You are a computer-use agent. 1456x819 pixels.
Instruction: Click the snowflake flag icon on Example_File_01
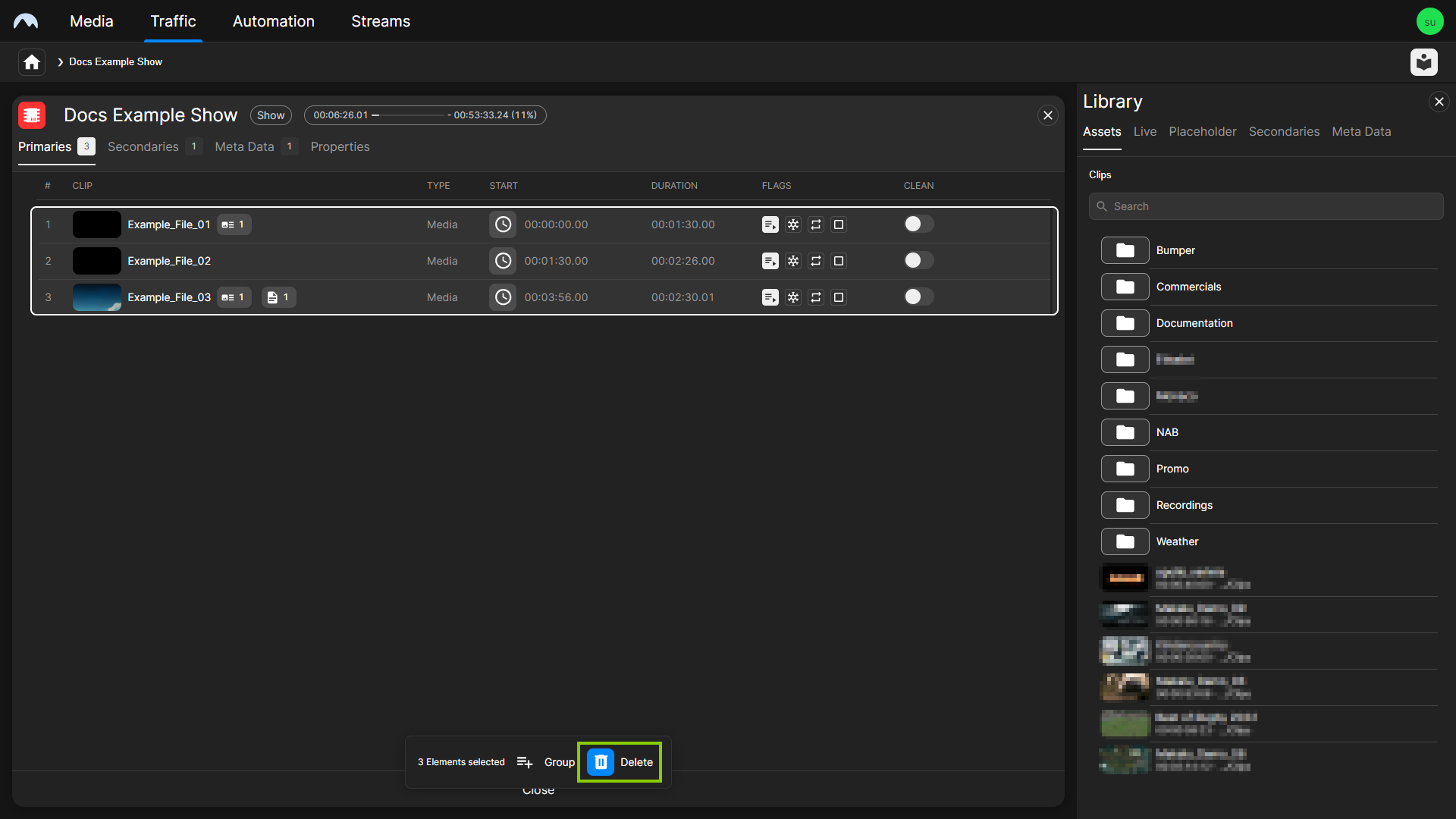[793, 224]
